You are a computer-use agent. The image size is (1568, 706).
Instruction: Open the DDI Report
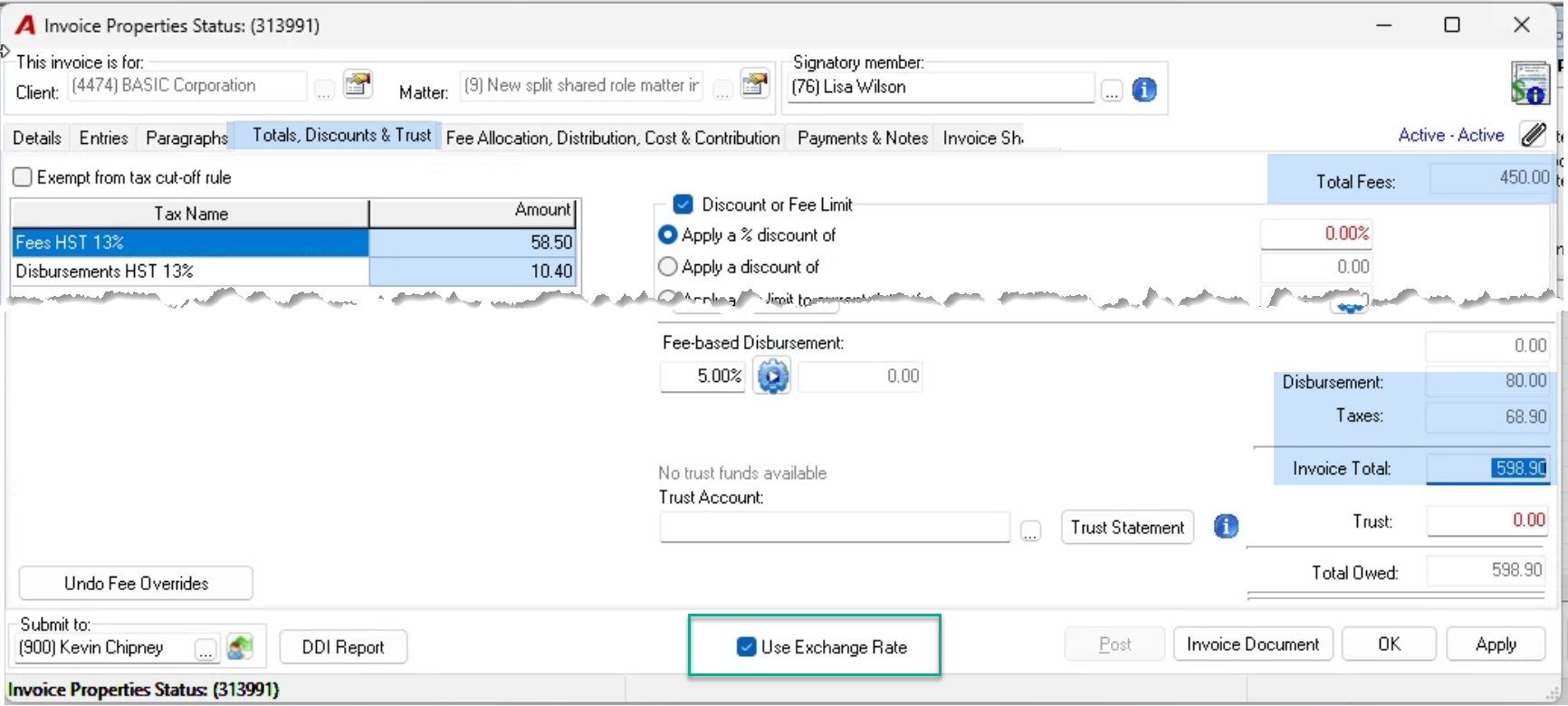click(x=343, y=647)
